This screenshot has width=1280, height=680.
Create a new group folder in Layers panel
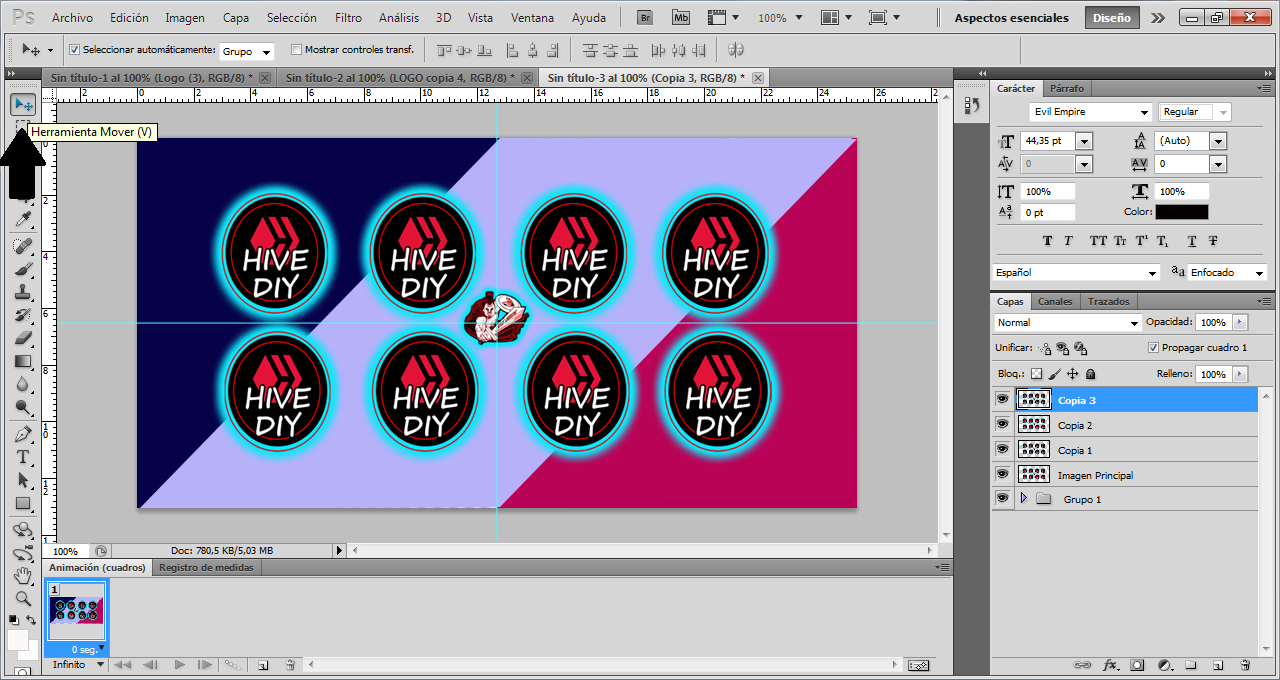[1191, 665]
